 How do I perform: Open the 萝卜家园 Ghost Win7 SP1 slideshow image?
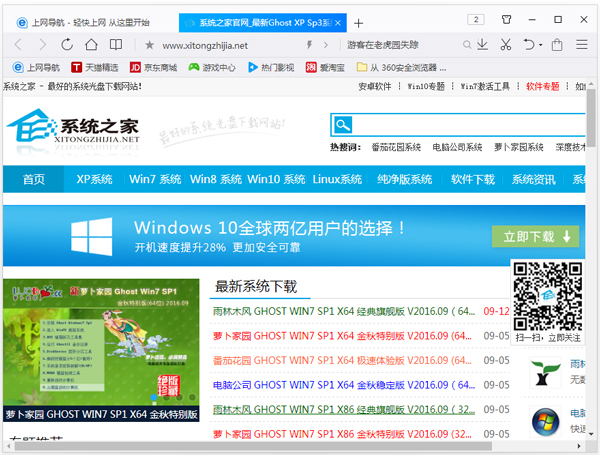click(x=101, y=350)
